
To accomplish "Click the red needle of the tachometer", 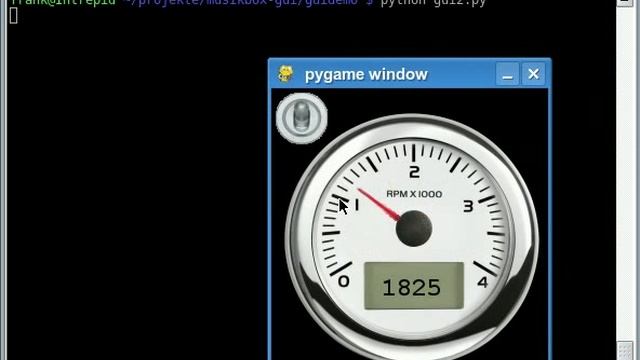I will [x=379, y=204].
